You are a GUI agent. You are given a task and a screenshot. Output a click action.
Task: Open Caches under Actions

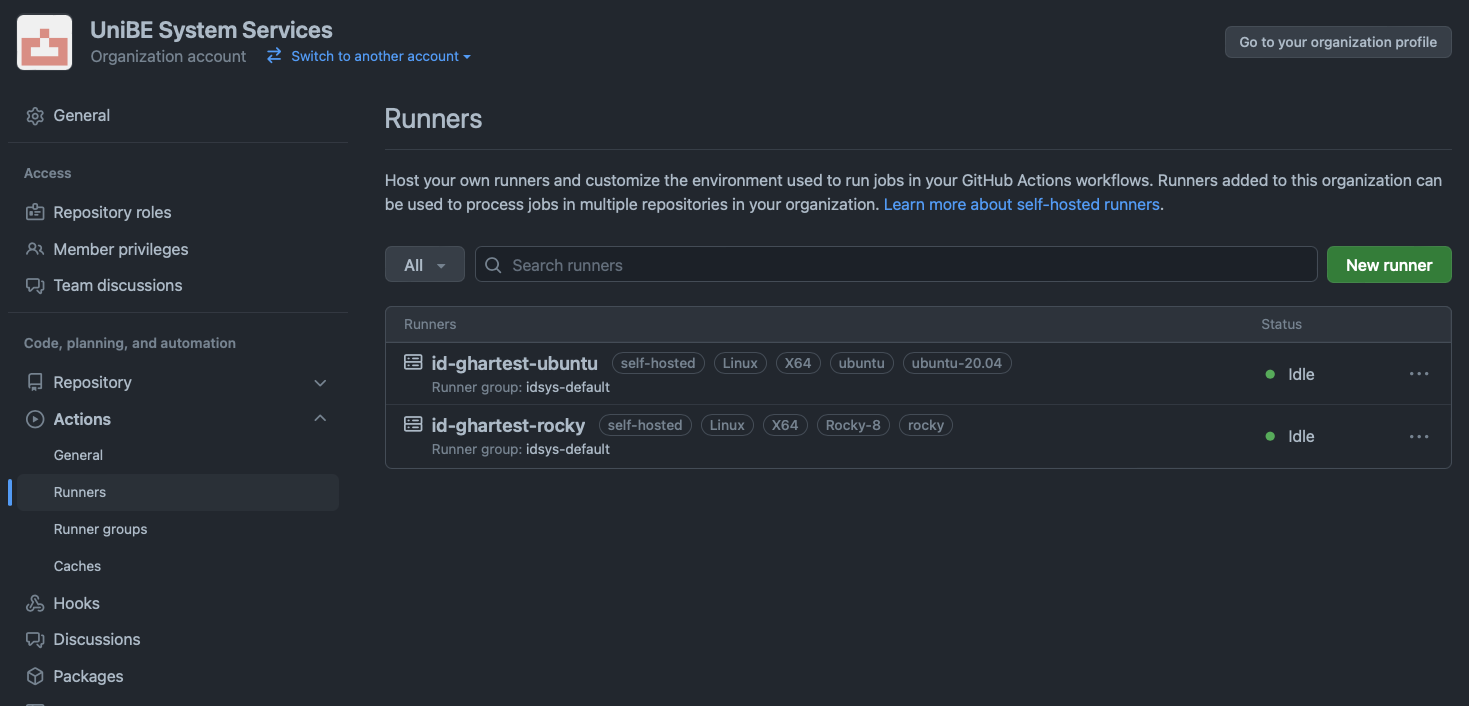click(77, 566)
